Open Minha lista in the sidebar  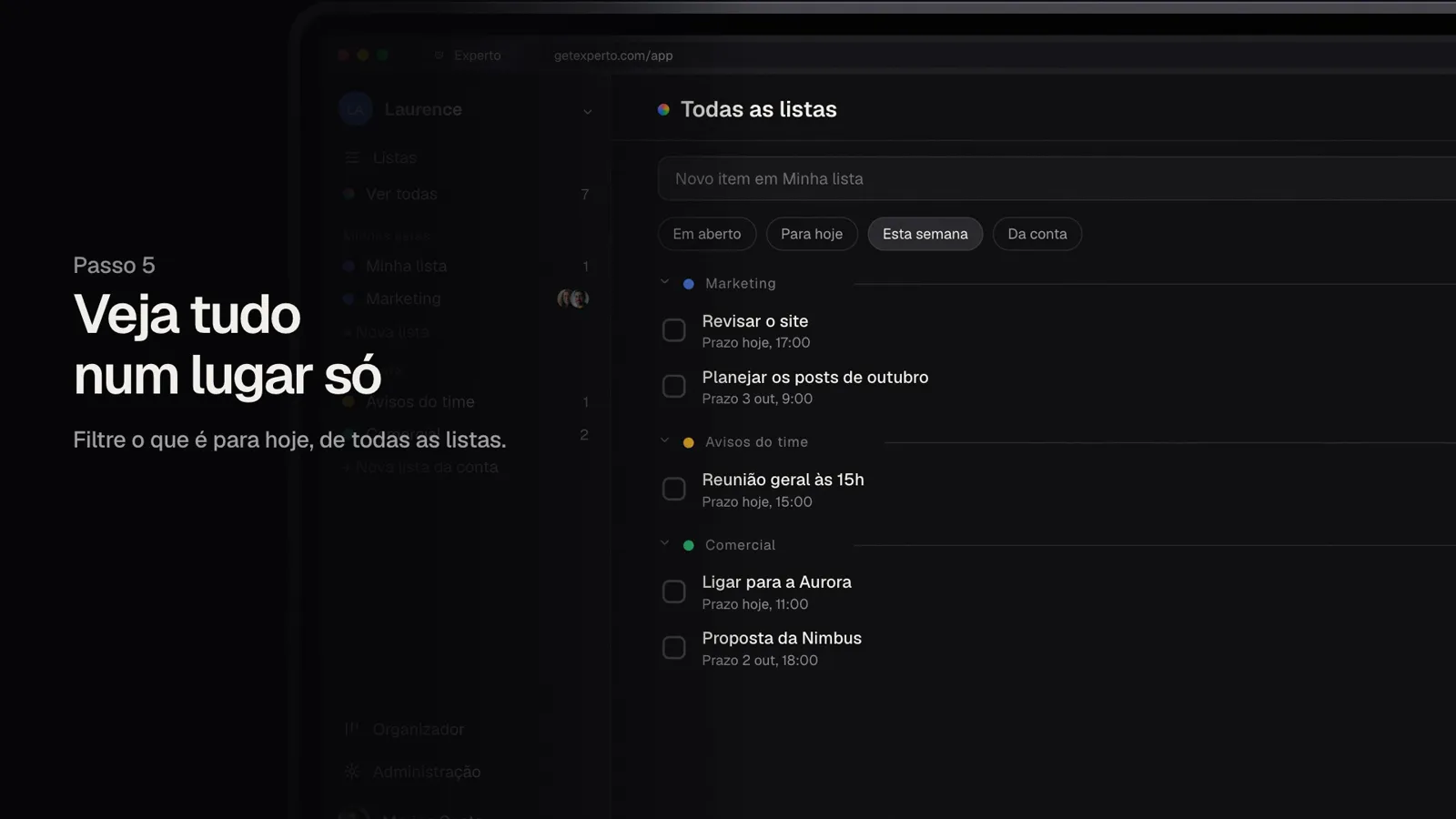pyautogui.click(x=406, y=266)
